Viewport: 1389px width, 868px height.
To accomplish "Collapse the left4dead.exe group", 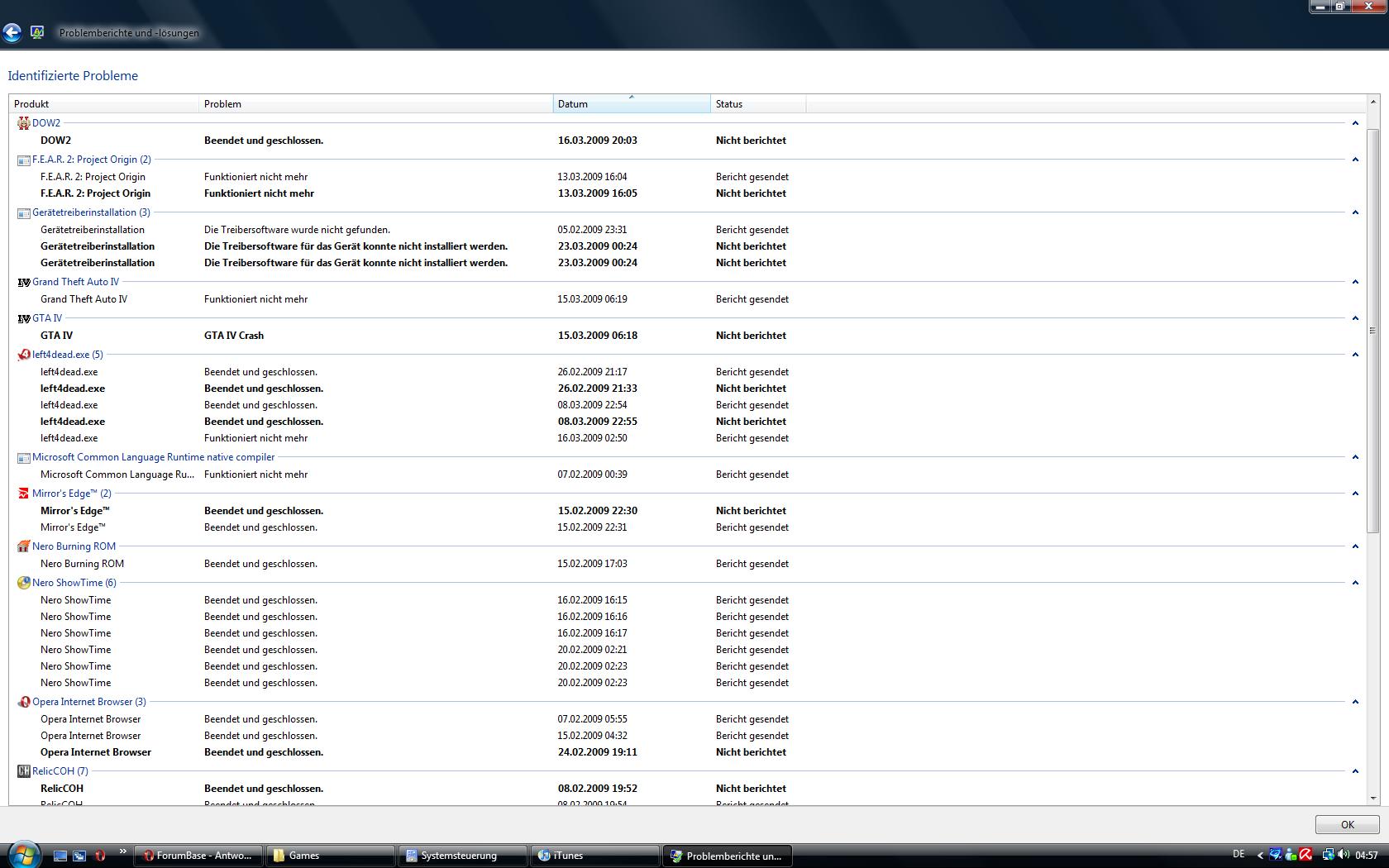I will 1355,355.
